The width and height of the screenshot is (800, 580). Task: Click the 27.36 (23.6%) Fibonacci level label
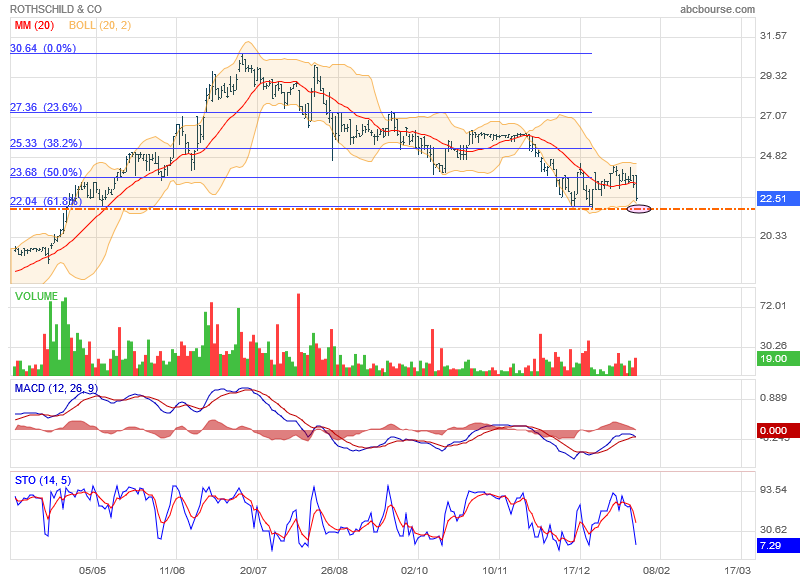[46, 107]
